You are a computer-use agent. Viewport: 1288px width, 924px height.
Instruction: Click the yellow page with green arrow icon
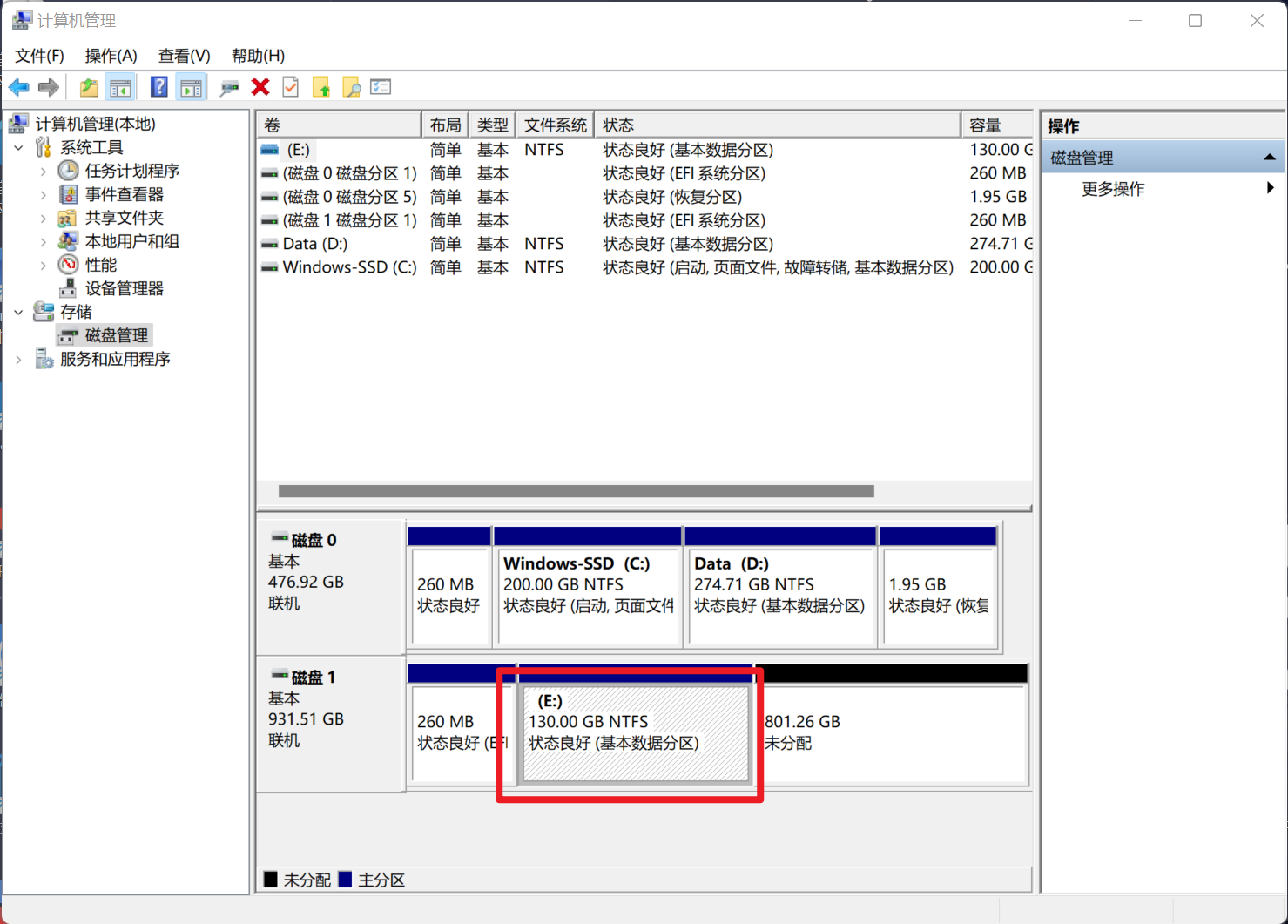321,87
